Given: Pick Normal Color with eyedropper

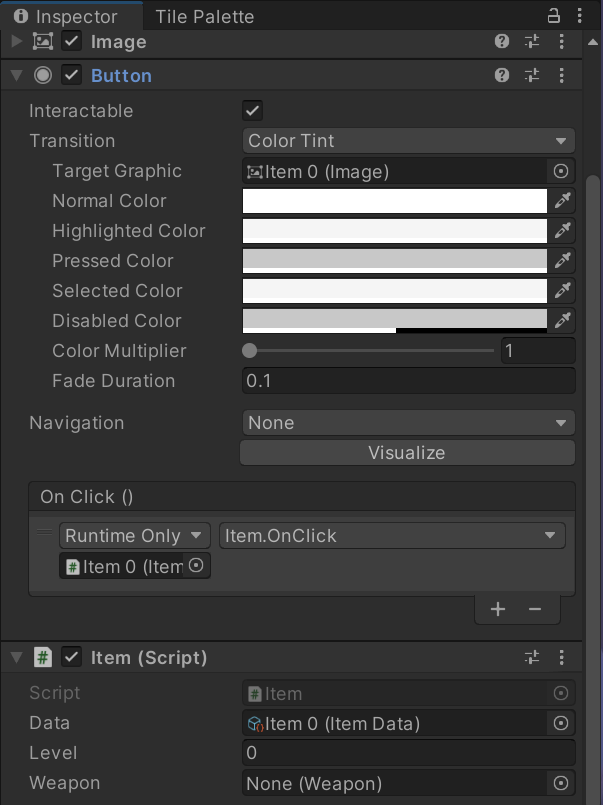Looking at the screenshot, I should 562,201.
